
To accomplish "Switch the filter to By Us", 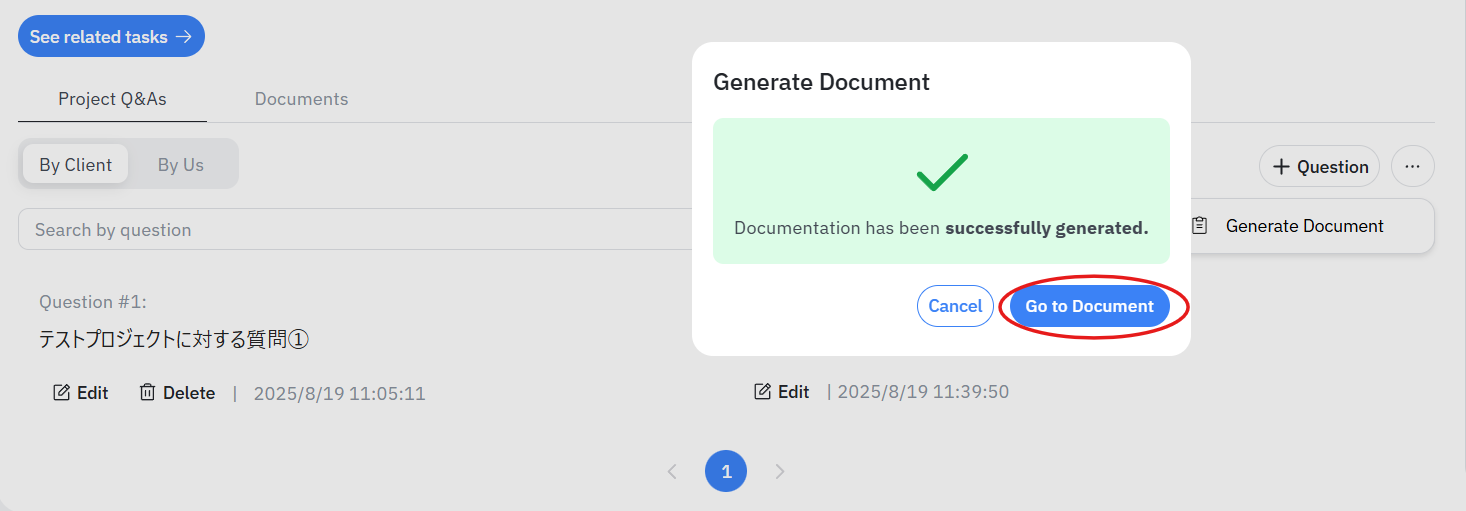I will pos(181,165).
